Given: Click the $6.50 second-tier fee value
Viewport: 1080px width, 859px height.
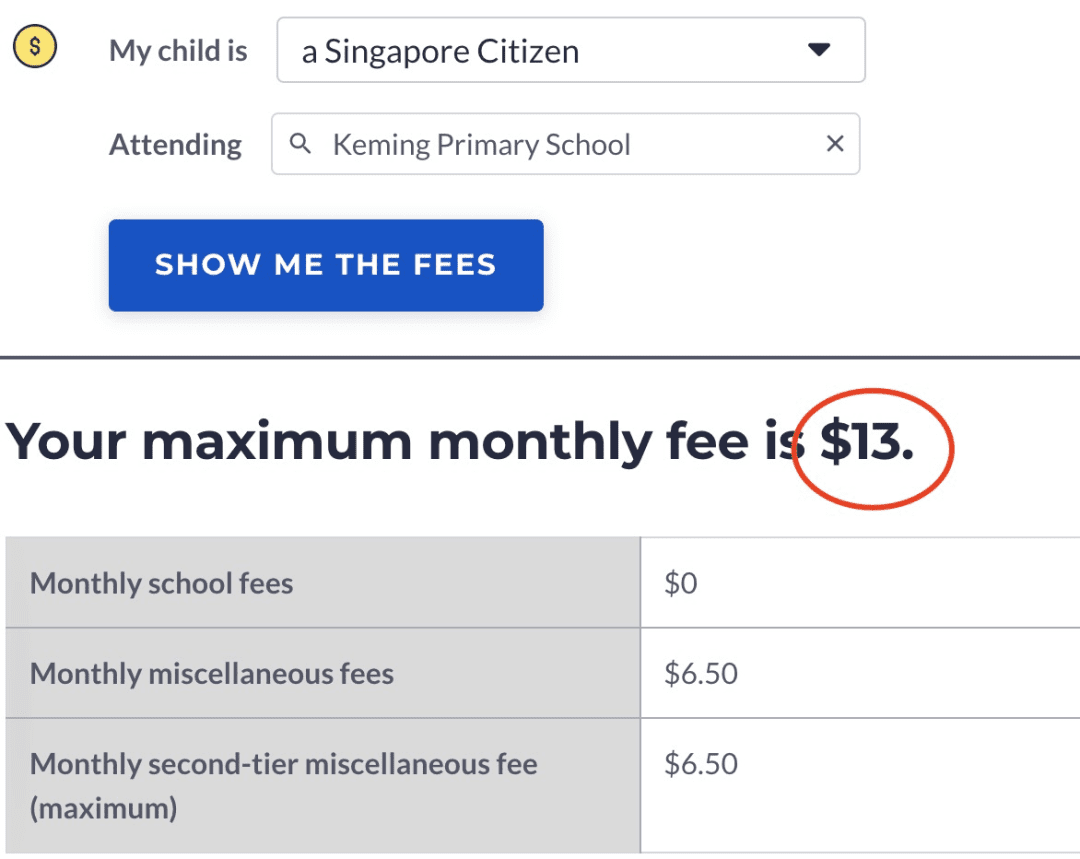Looking at the screenshot, I should click(701, 764).
